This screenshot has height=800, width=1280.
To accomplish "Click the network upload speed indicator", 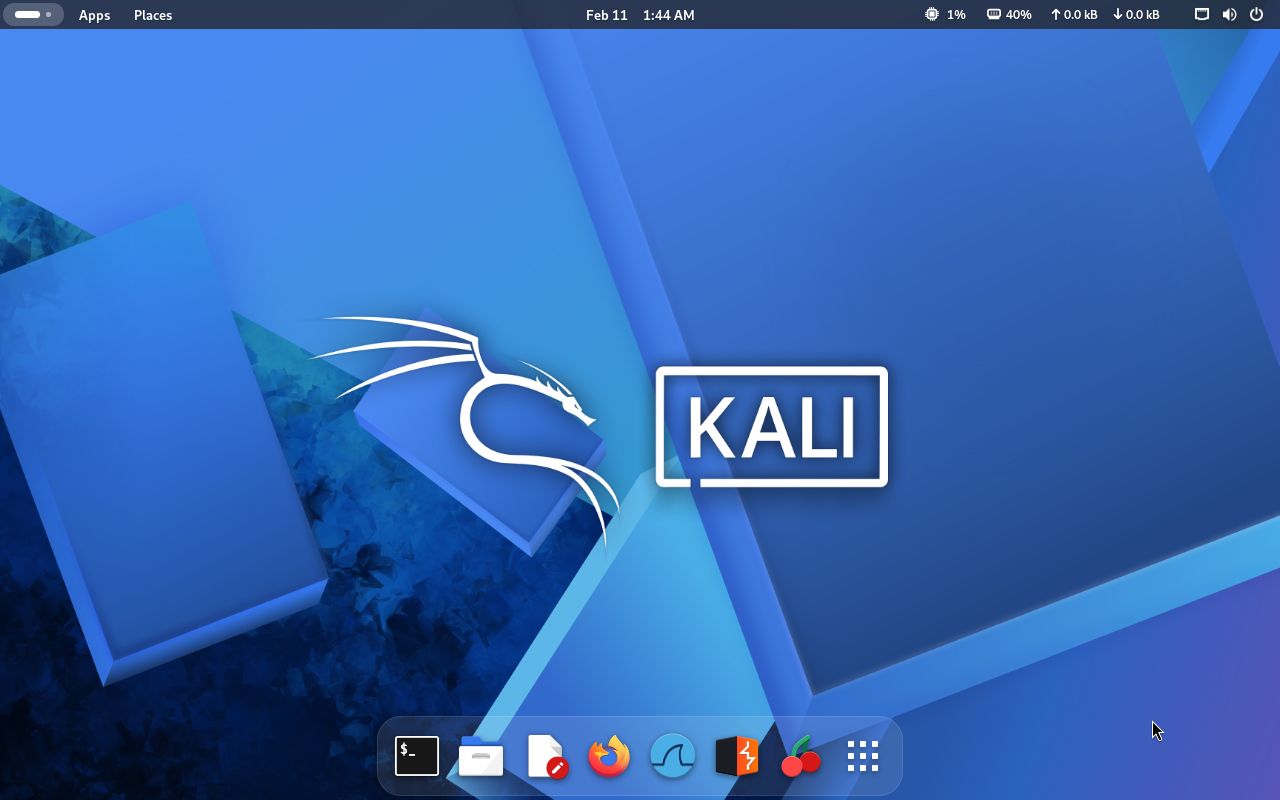I will point(1073,15).
